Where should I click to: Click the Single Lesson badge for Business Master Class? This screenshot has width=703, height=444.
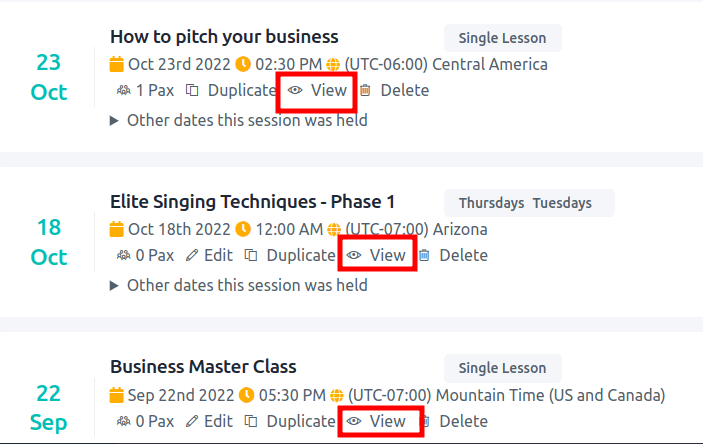503,368
